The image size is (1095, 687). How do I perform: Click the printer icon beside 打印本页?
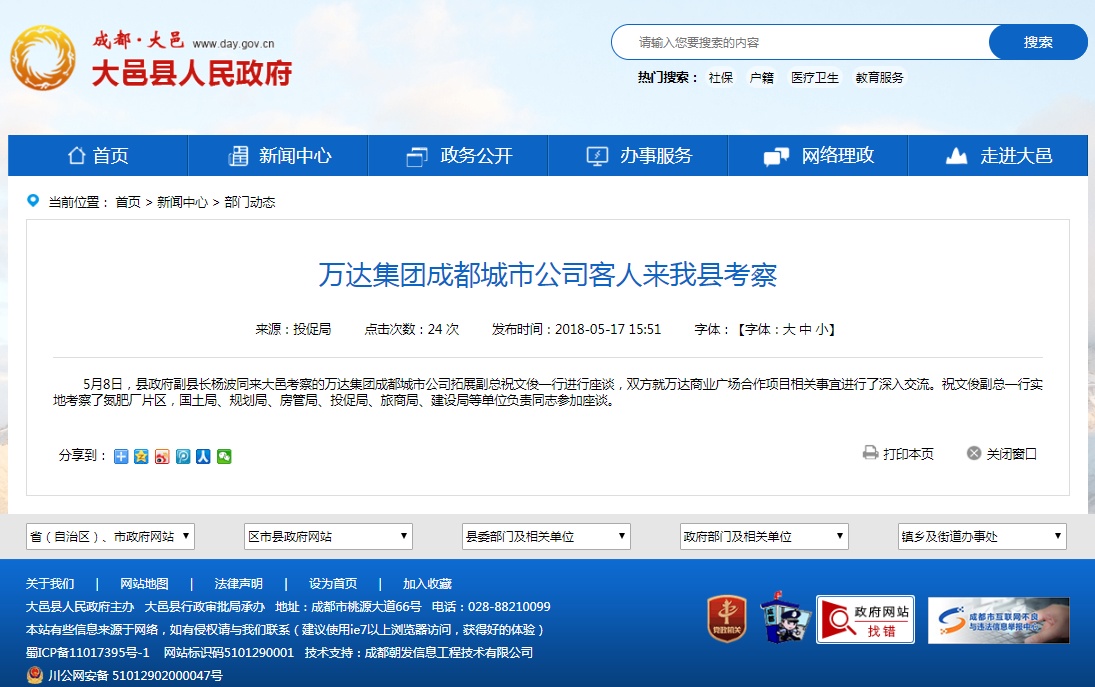(x=870, y=453)
